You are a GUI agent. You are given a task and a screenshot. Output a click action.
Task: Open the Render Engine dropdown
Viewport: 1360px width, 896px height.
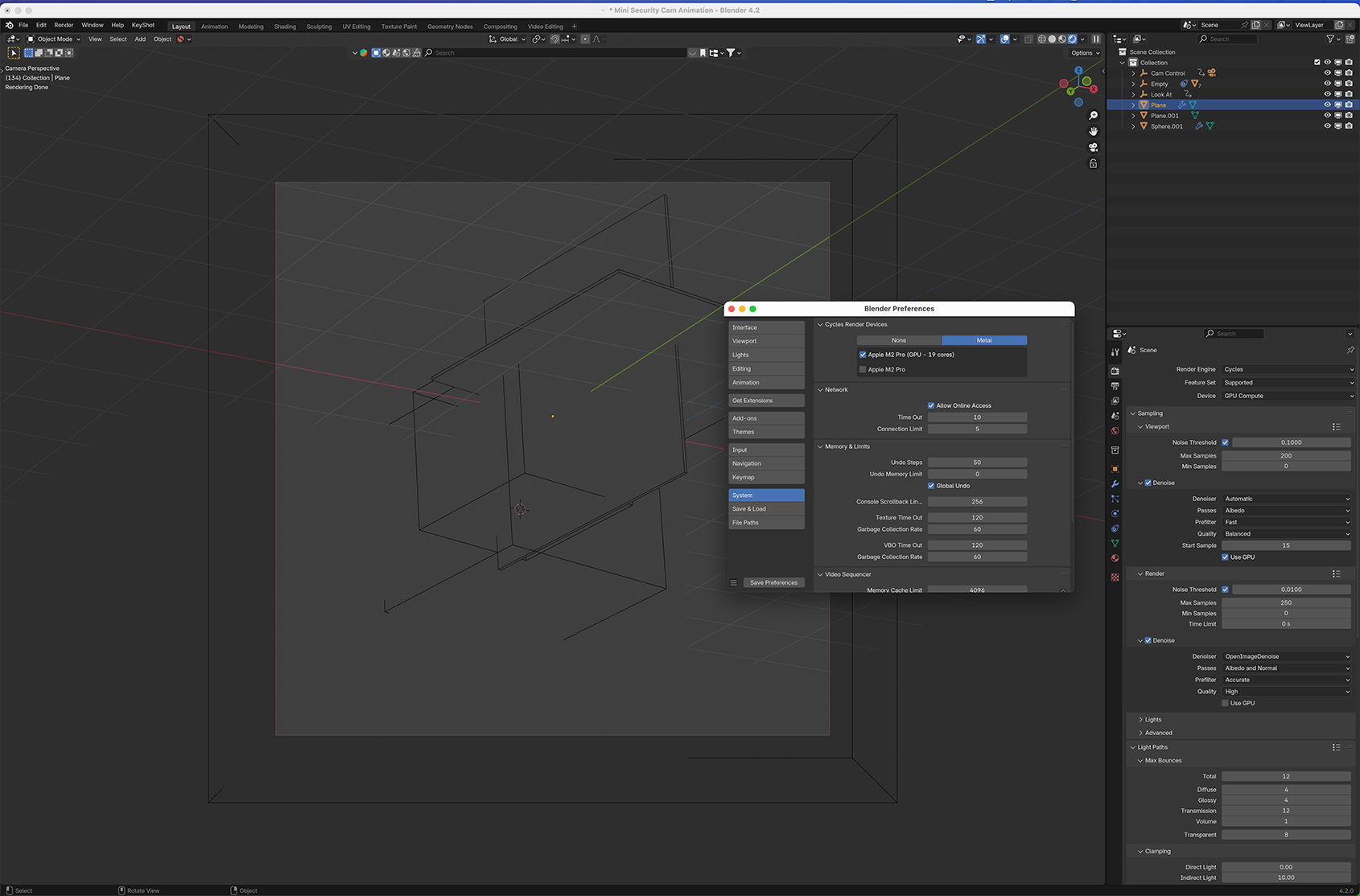pyautogui.click(x=1287, y=369)
